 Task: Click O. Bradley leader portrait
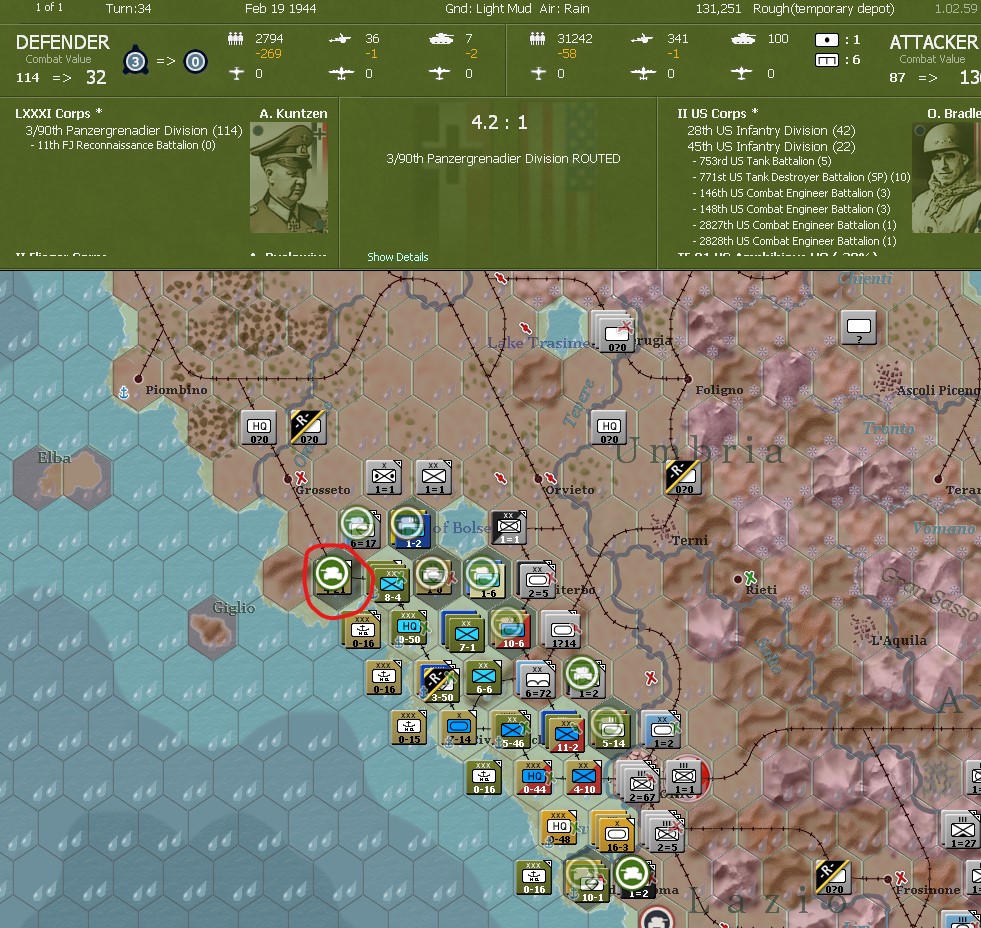[946, 178]
